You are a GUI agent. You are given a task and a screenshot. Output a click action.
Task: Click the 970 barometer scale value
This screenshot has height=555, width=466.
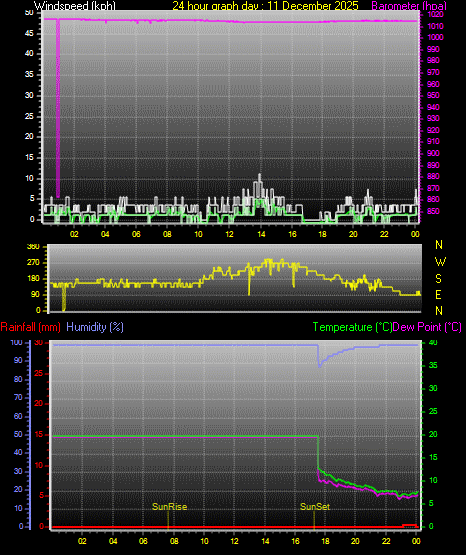pos(433,73)
